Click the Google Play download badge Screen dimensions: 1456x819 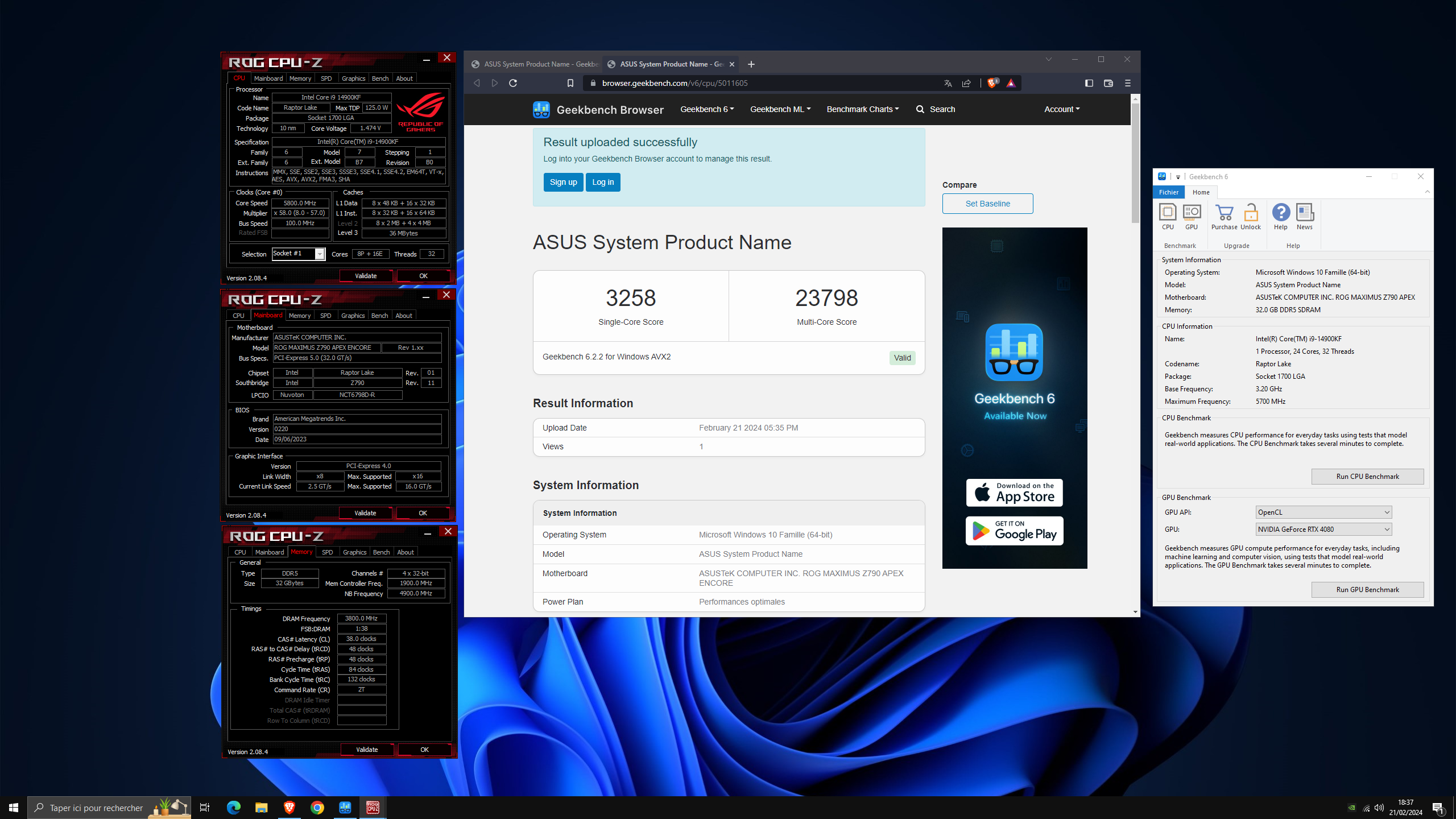1014,531
